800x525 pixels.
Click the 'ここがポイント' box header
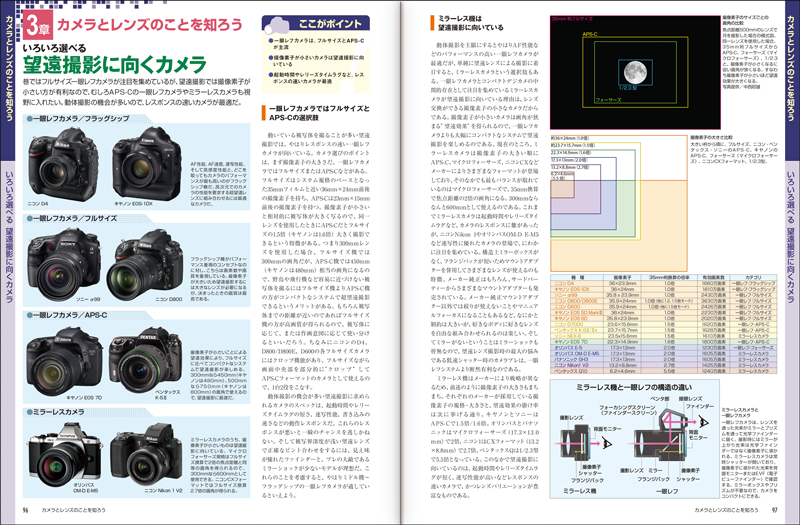click(316, 23)
